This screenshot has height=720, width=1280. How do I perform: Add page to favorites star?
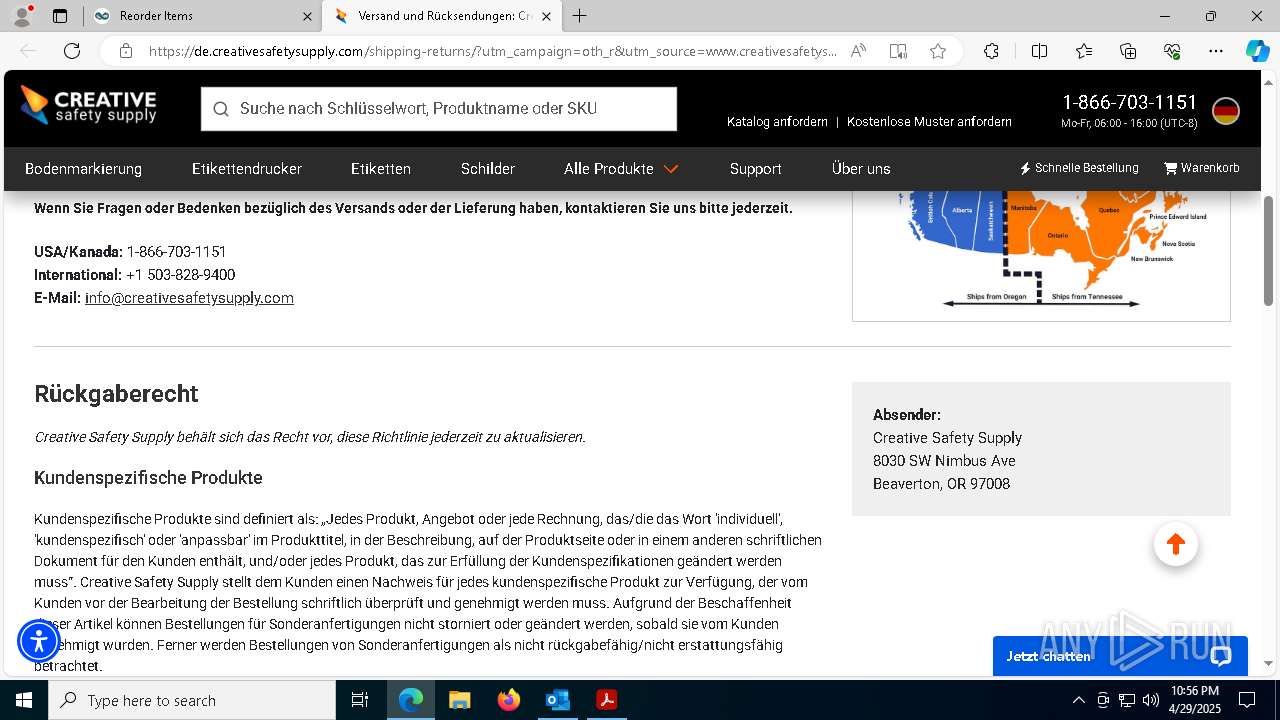click(x=937, y=51)
